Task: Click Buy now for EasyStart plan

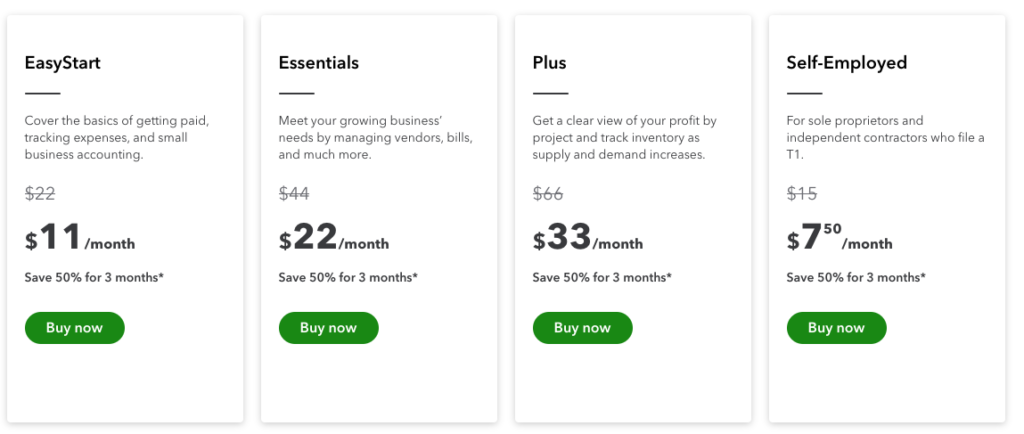Action: pos(74,328)
